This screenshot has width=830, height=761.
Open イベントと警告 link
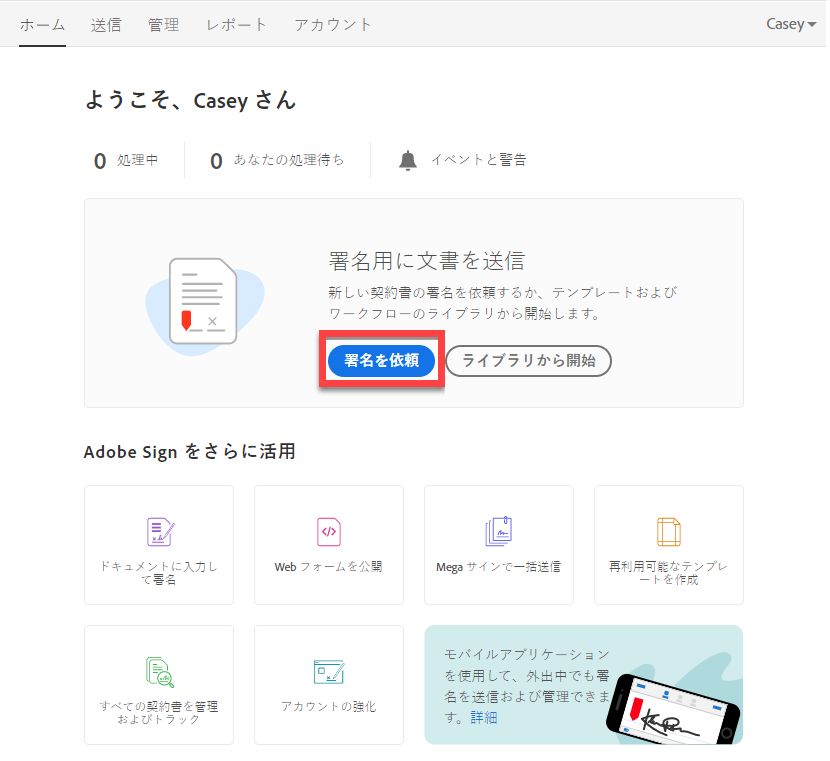479,160
